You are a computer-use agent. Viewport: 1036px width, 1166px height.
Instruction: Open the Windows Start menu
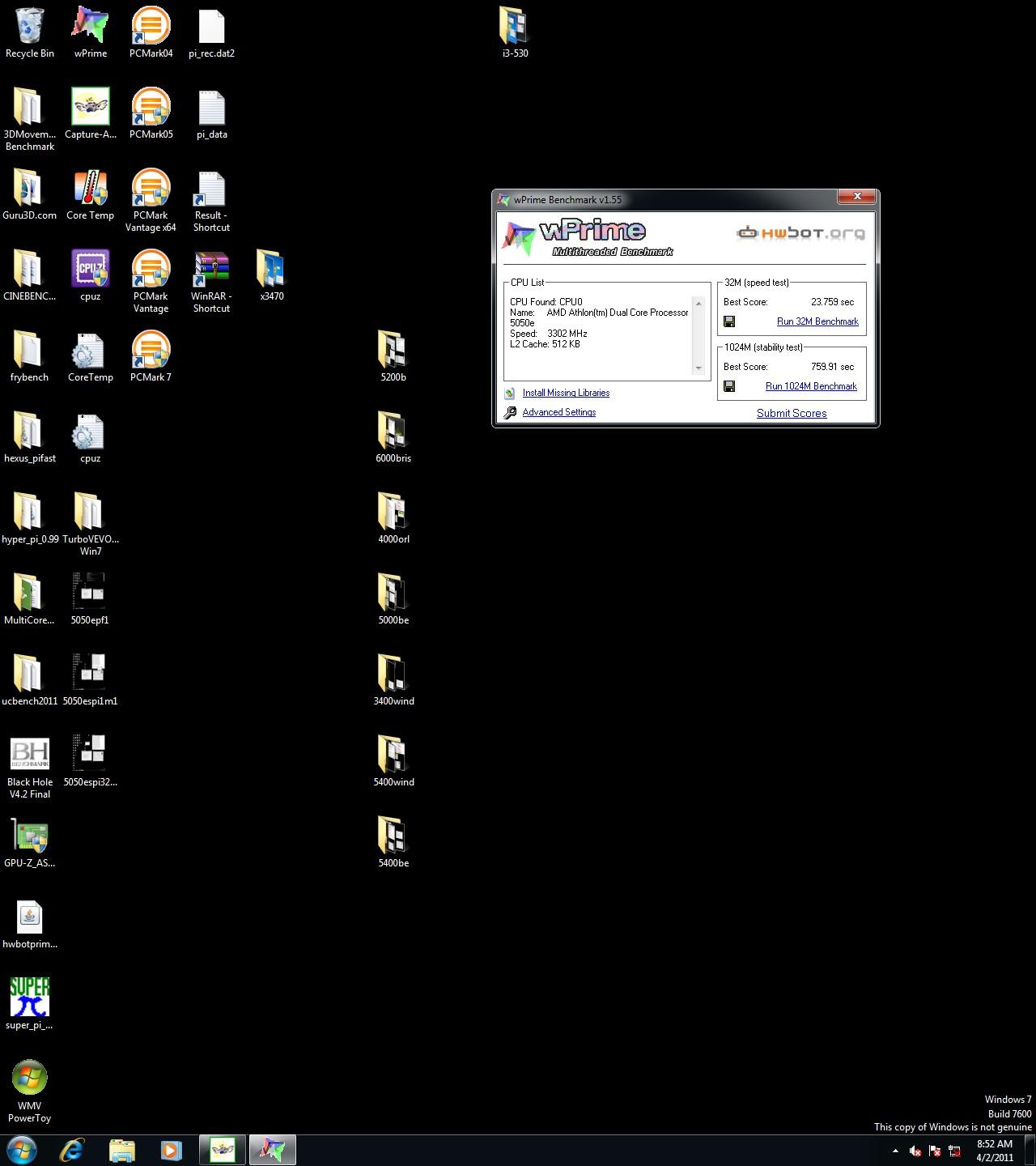[21, 1150]
